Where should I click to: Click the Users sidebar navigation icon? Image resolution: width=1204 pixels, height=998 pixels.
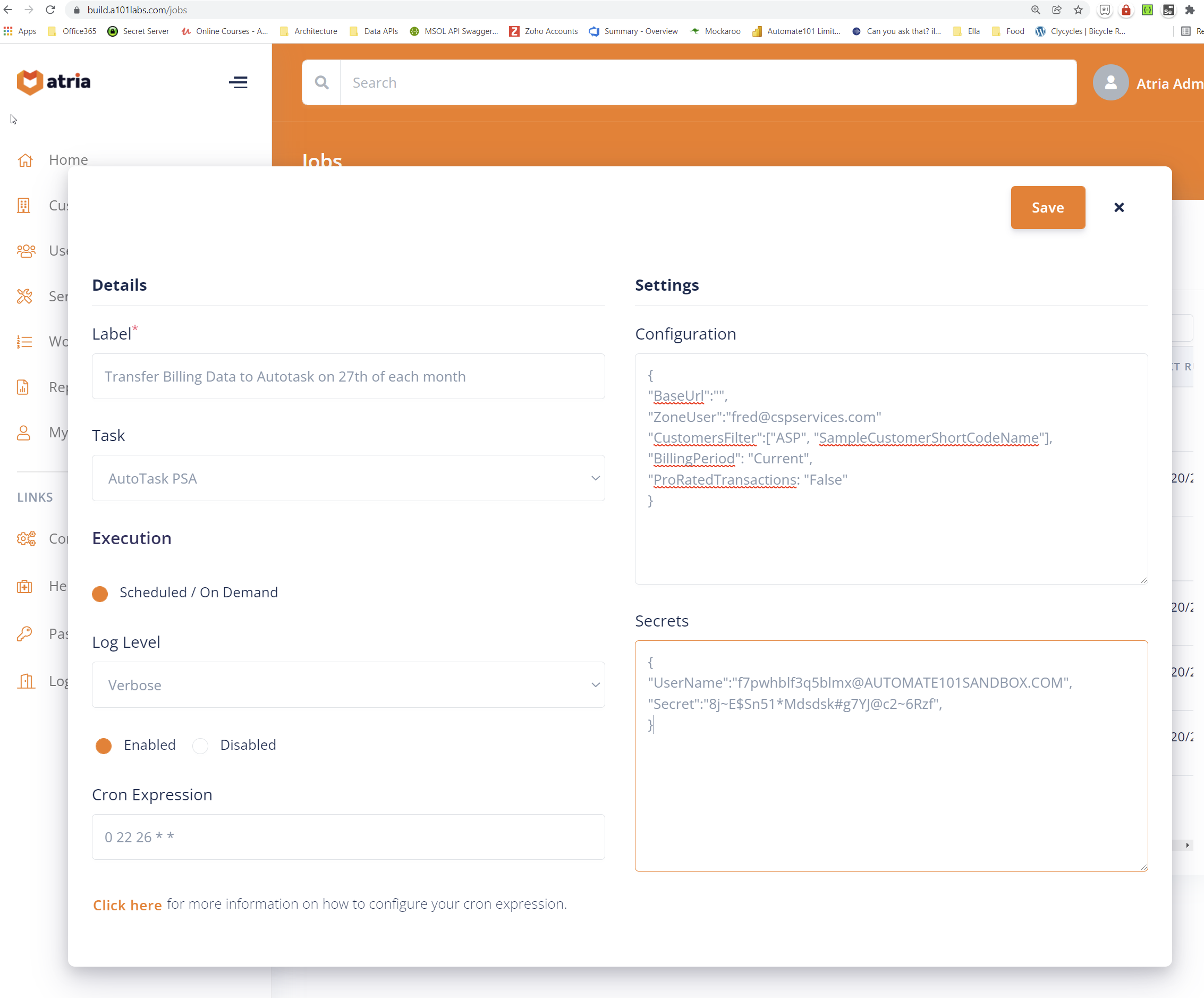tap(25, 250)
